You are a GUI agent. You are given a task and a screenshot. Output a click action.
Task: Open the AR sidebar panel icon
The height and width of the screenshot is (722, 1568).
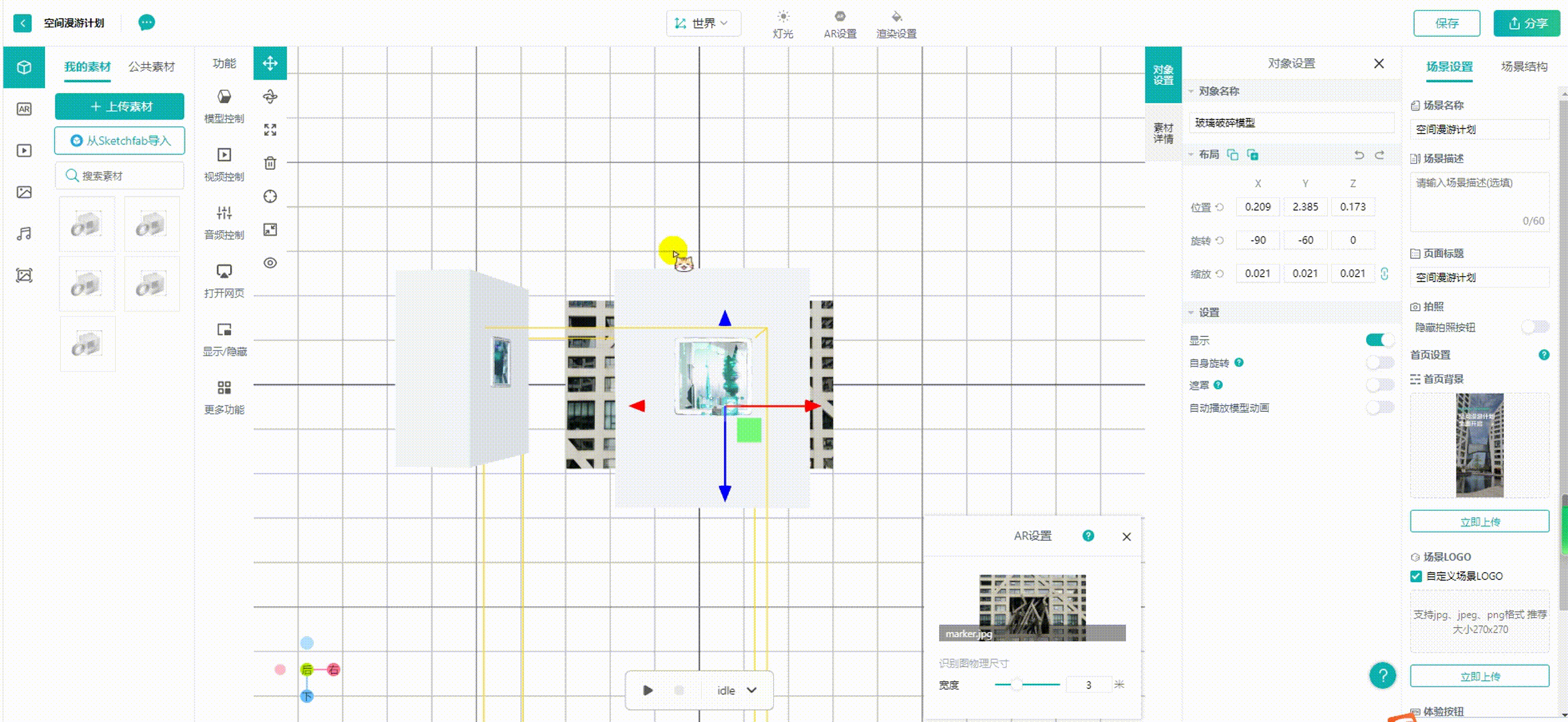(x=24, y=109)
